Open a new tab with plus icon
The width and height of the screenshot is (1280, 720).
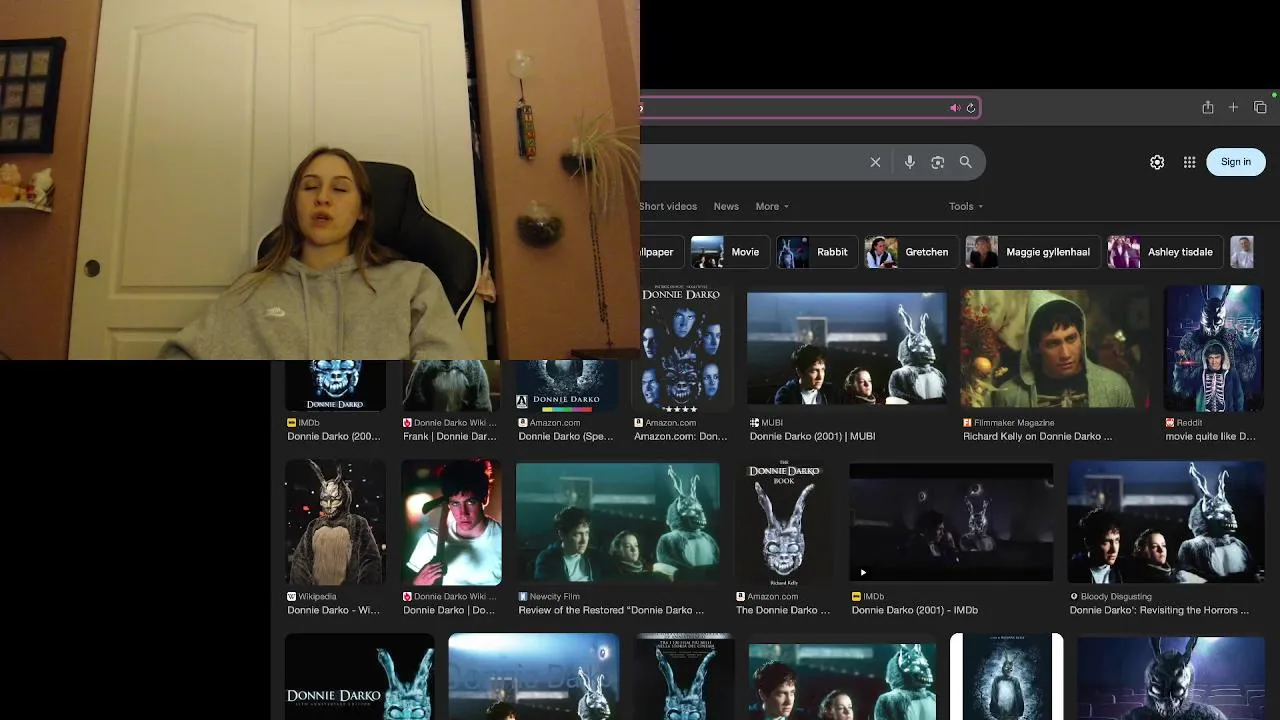click(1233, 107)
